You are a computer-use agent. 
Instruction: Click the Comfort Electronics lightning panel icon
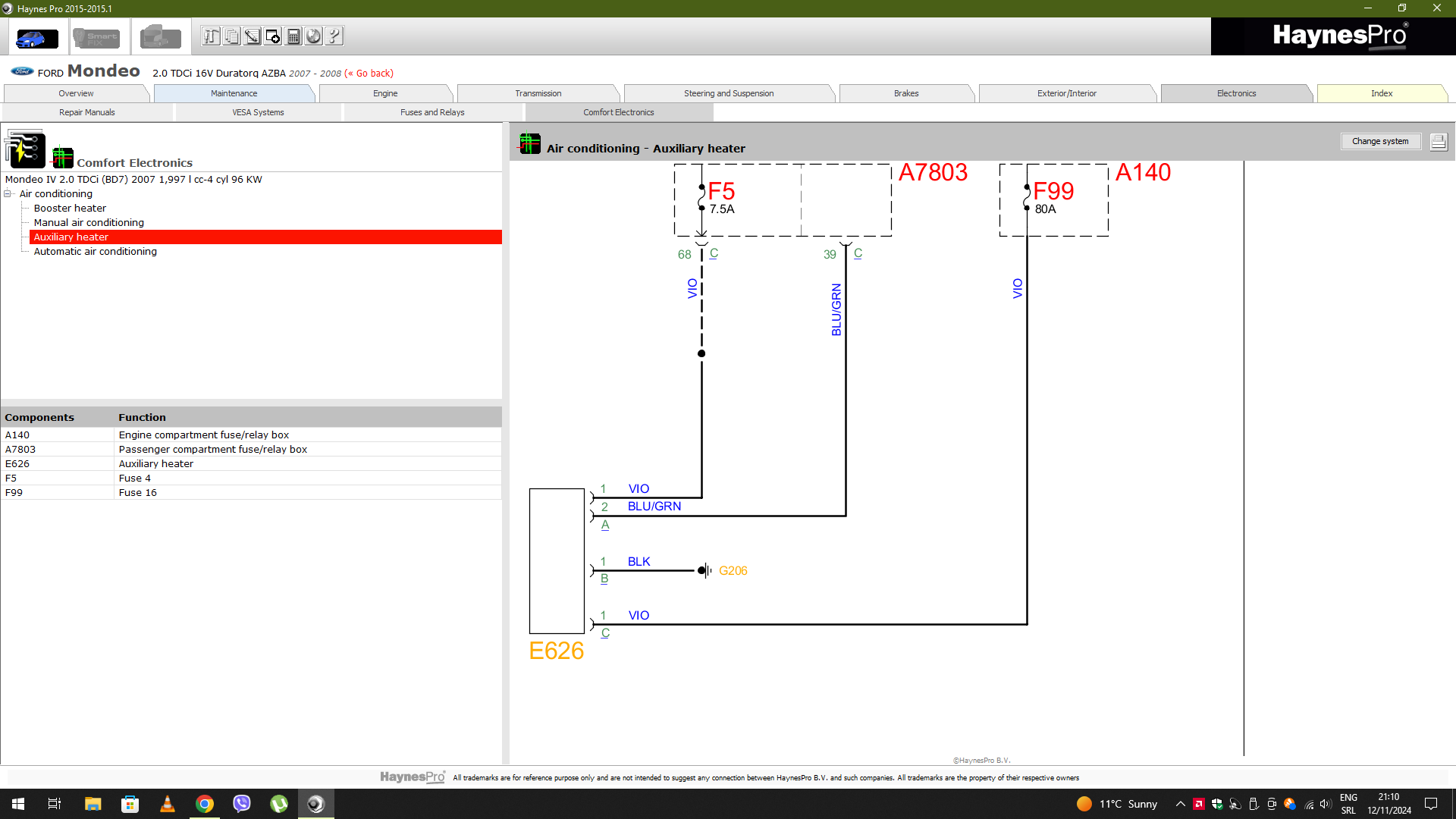[25, 149]
